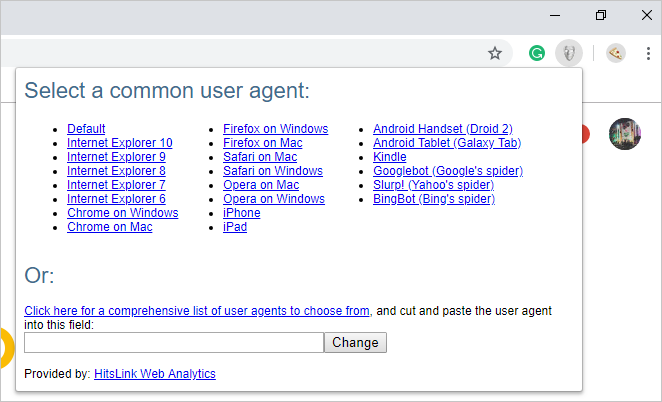Image resolution: width=662 pixels, height=402 pixels.
Task: Click the custom user agent text field
Action: tap(173, 343)
